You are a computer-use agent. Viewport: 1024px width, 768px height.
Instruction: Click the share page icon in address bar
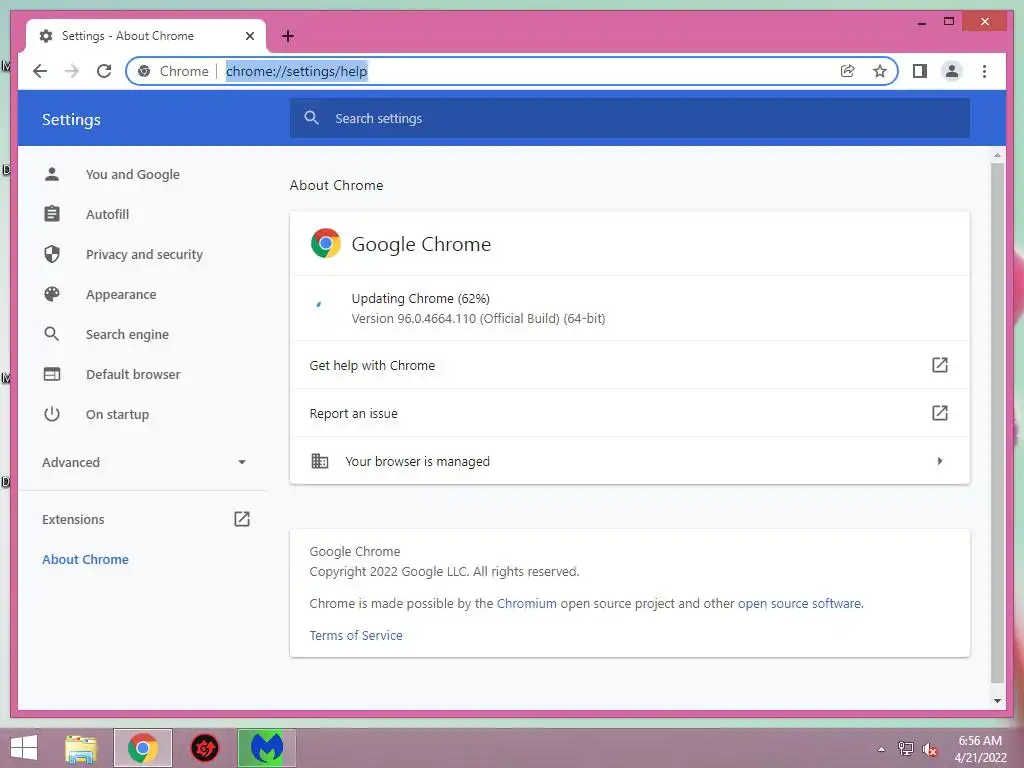[847, 71]
